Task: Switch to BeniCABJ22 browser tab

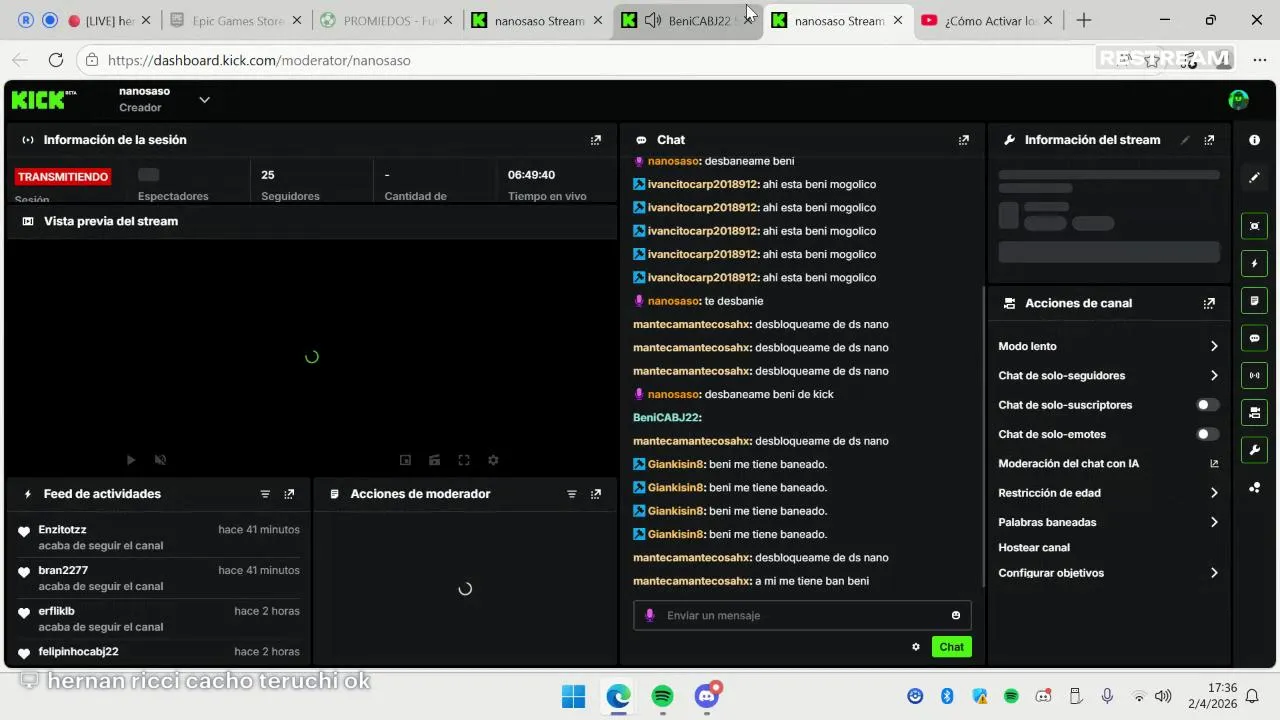Action: coord(688,20)
